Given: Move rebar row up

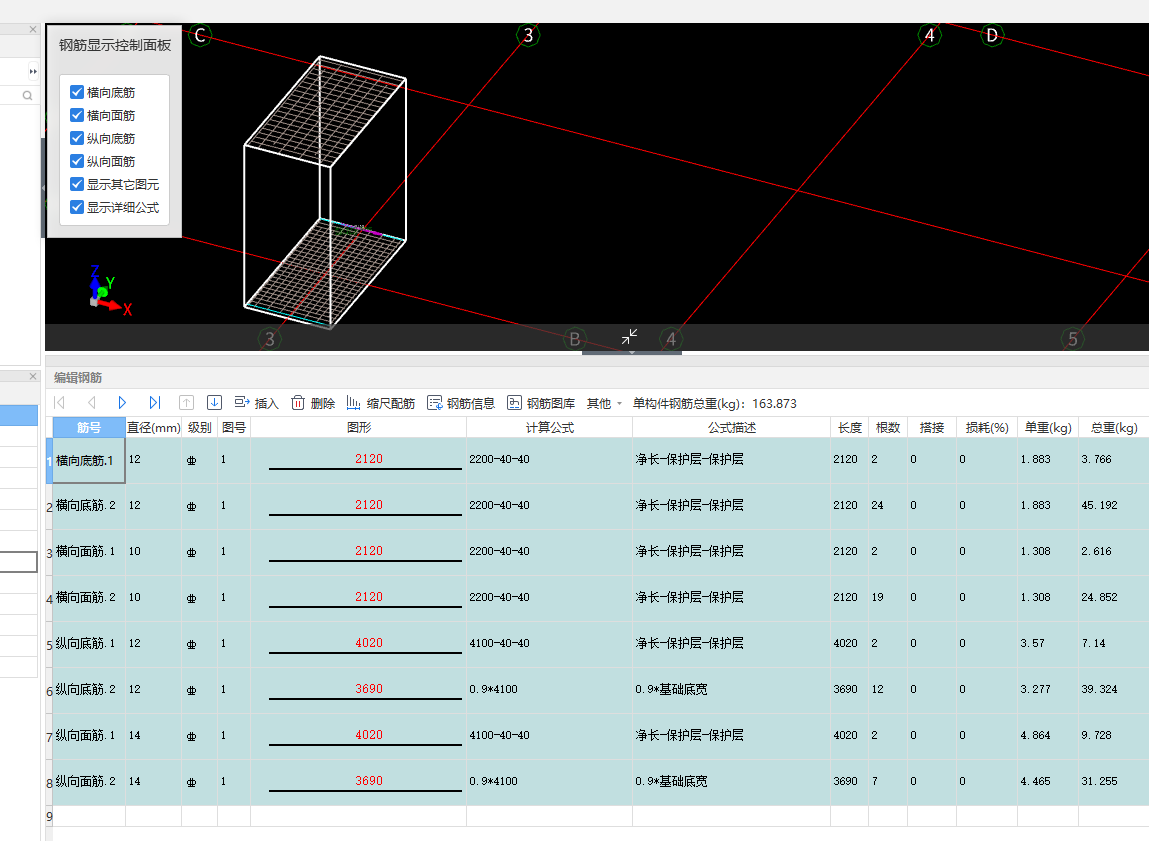Looking at the screenshot, I should coord(186,403).
